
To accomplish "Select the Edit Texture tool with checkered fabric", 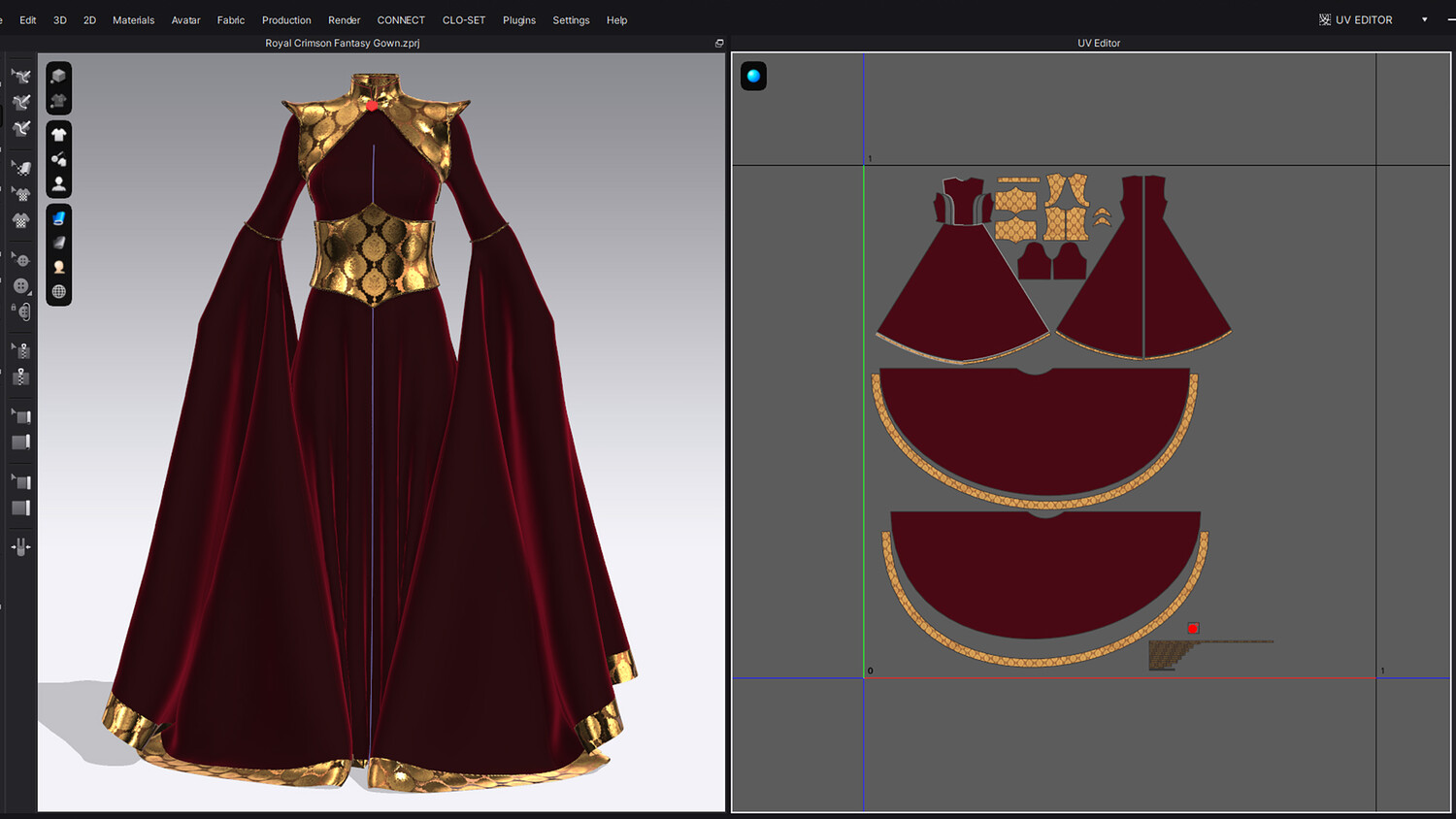I will pyautogui.click(x=20, y=168).
